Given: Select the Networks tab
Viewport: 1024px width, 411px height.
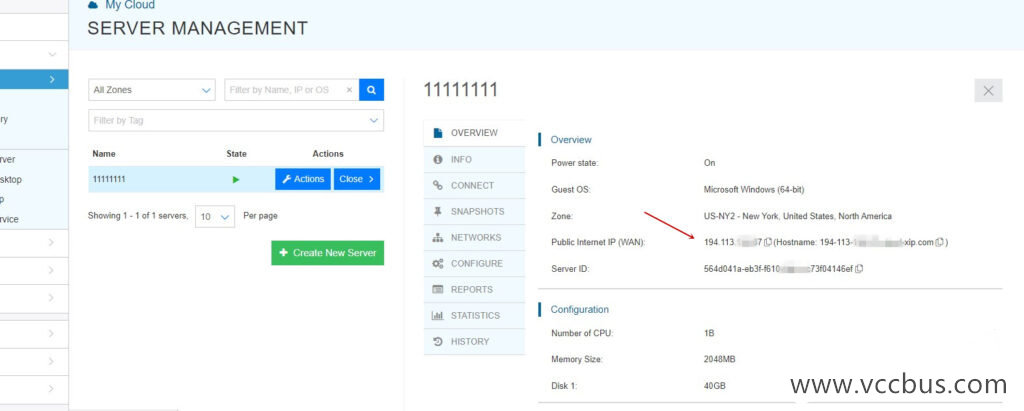Looking at the screenshot, I should point(474,237).
